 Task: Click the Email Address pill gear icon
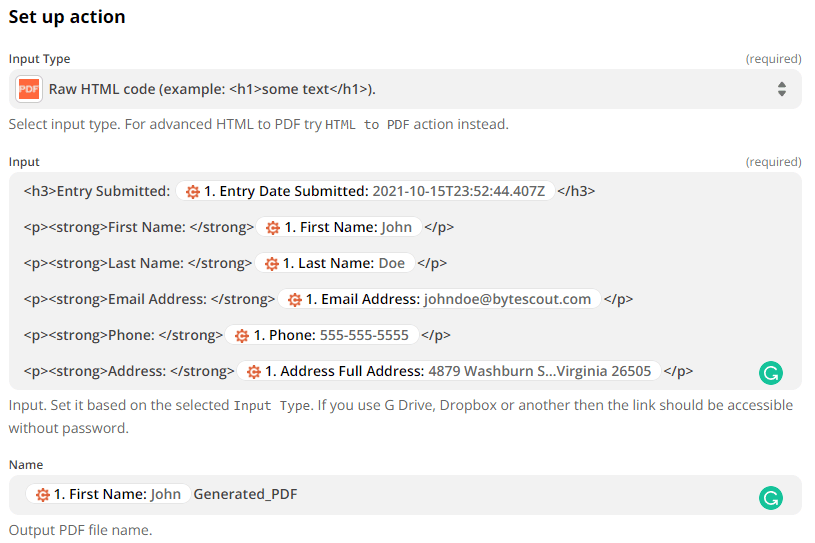click(294, 299)
